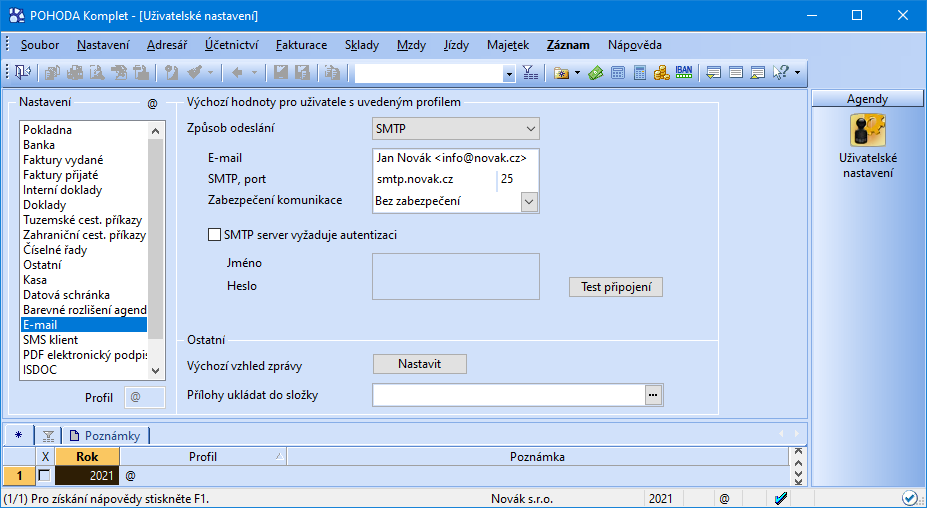Open the gray calculator toolbar icon
Viewport: 927px width, 508px height.
tap(640, 73)
